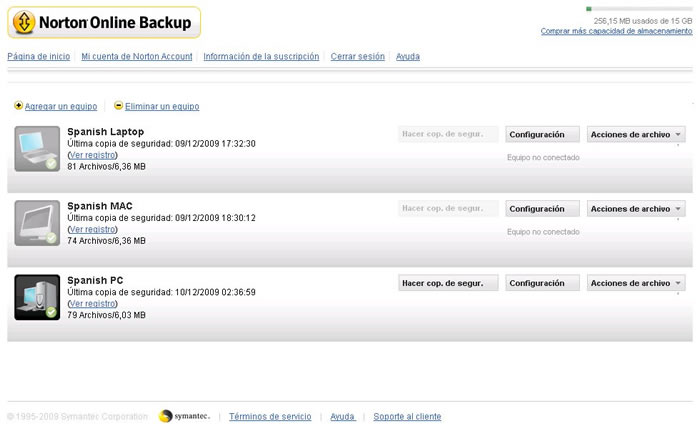Click disabled Hacer cop. de segur. for Spanish Laptop
The image size is (700, 429).
[448, 134]
